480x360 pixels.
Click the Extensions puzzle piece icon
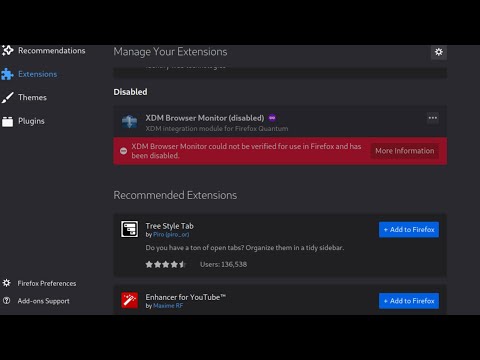[x=7, y=74]
